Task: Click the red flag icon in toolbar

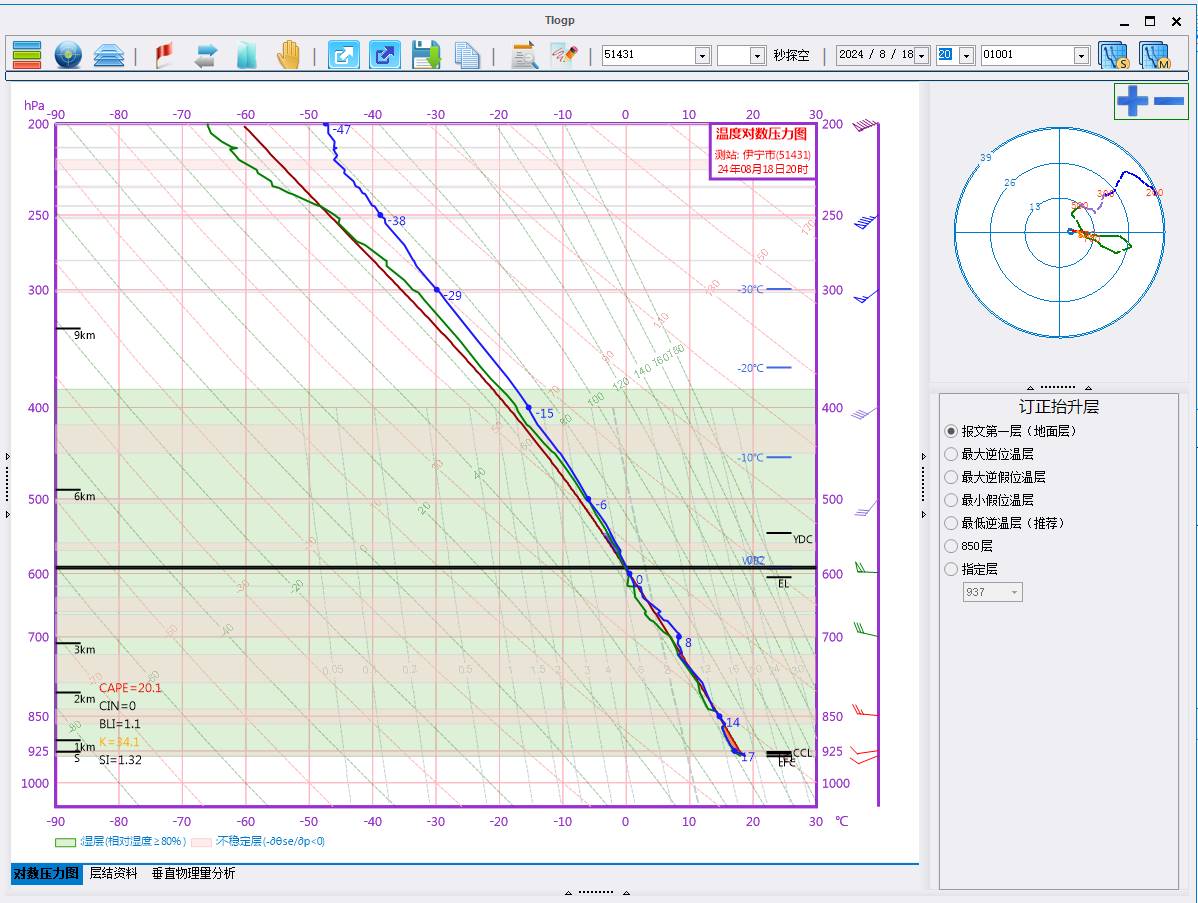Action: [164, 55]
